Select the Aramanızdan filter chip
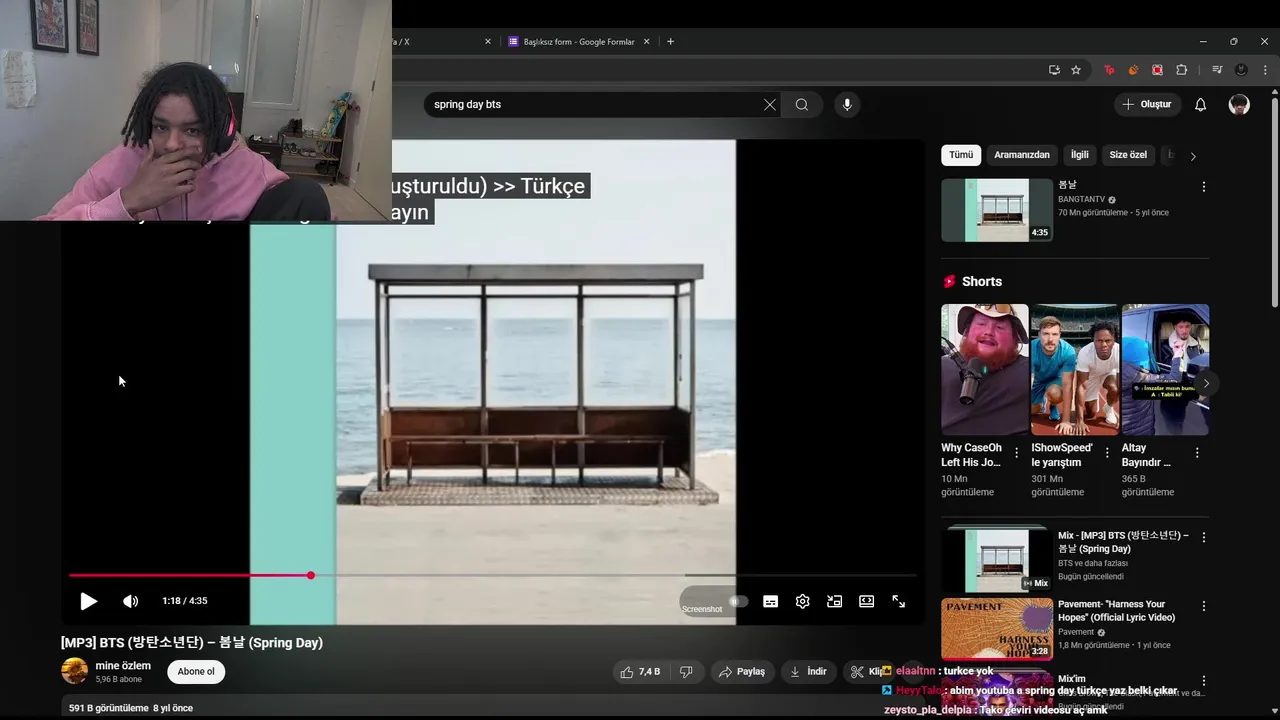The height and width of the screenshot is (720, 1280). point(1022,155)
